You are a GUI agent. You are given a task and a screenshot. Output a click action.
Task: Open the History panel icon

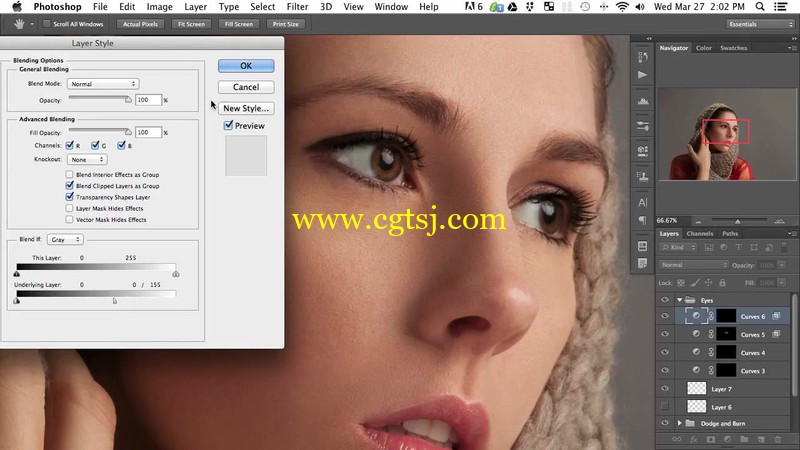[643, 57]
